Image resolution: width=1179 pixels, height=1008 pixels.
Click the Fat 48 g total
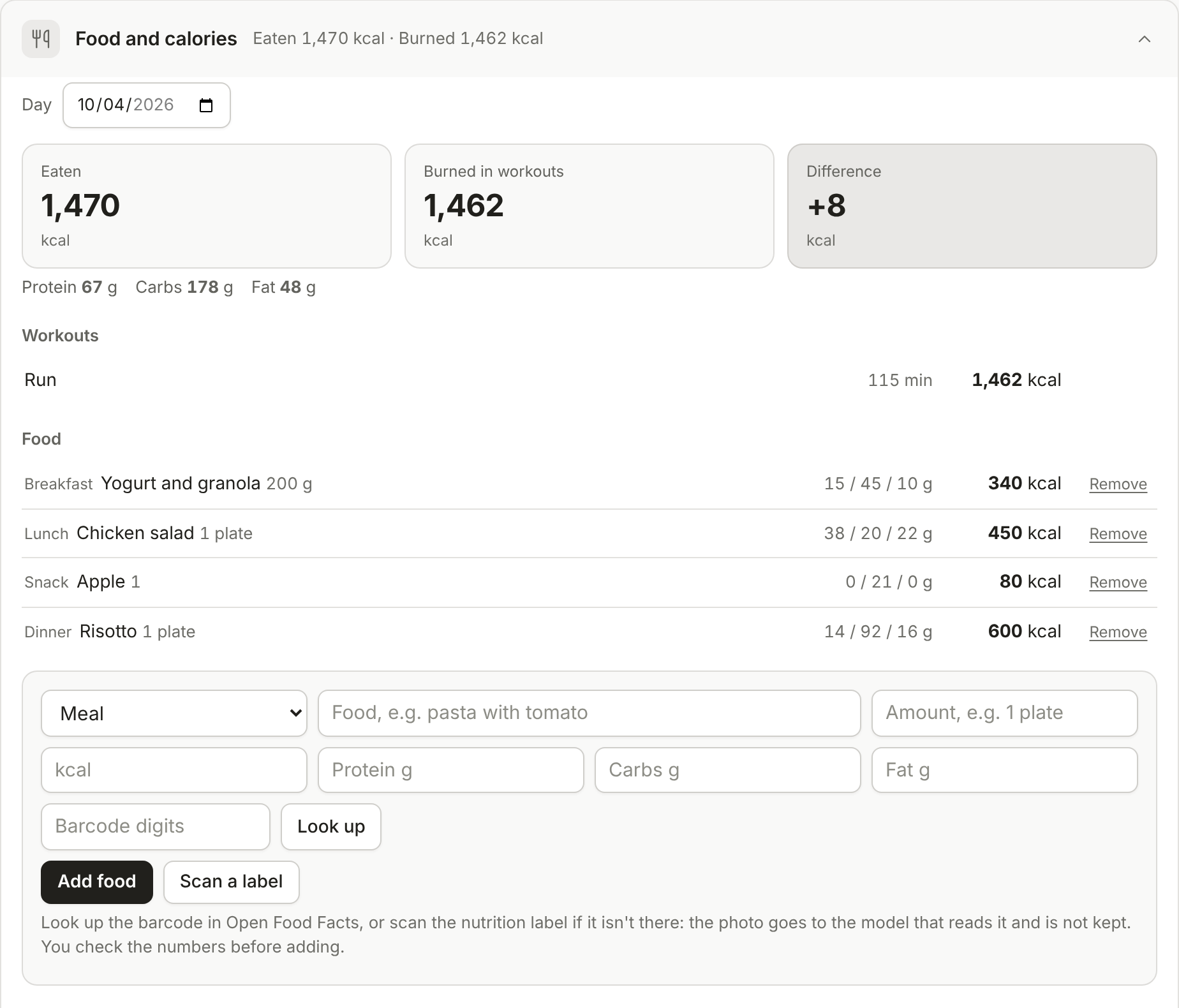(284, 287)
